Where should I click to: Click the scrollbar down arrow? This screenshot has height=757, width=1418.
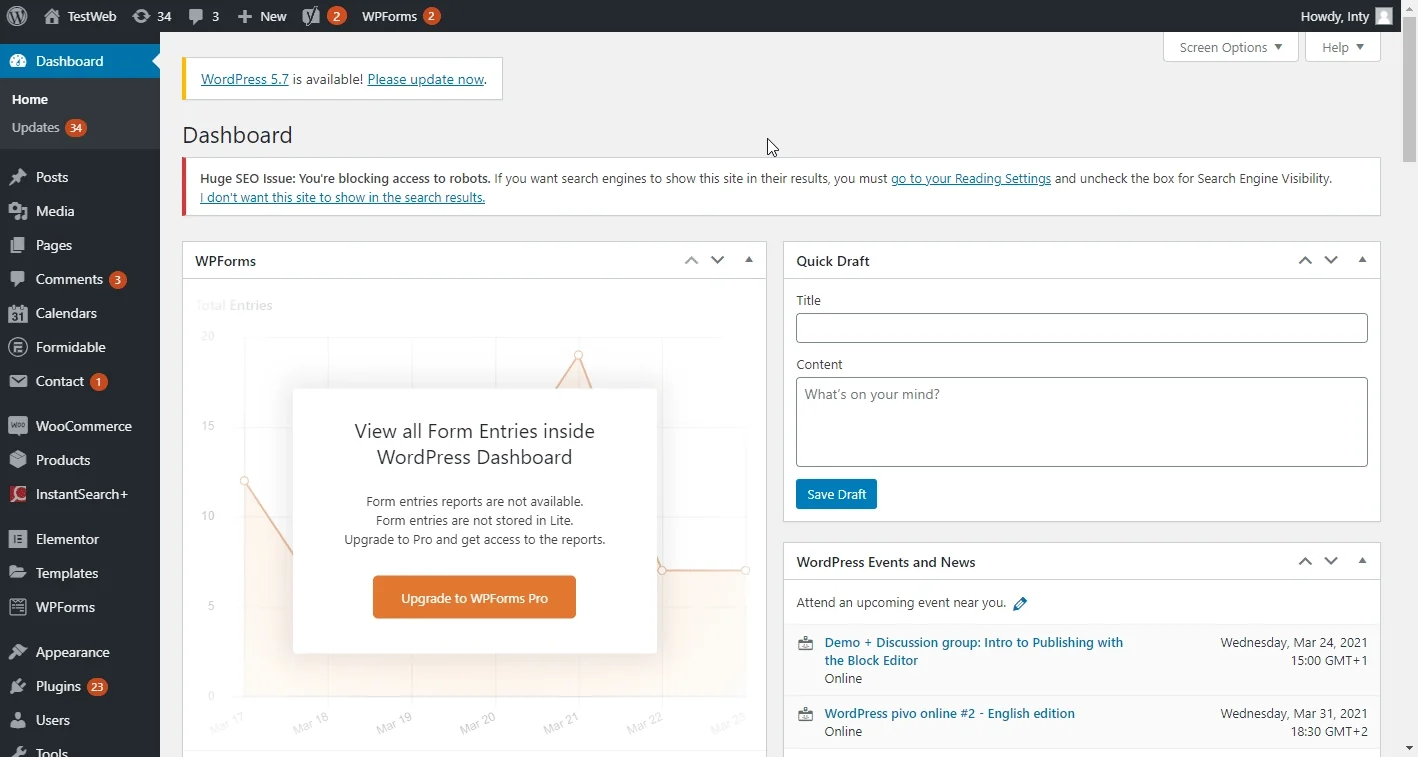[x=1410, y=748]
